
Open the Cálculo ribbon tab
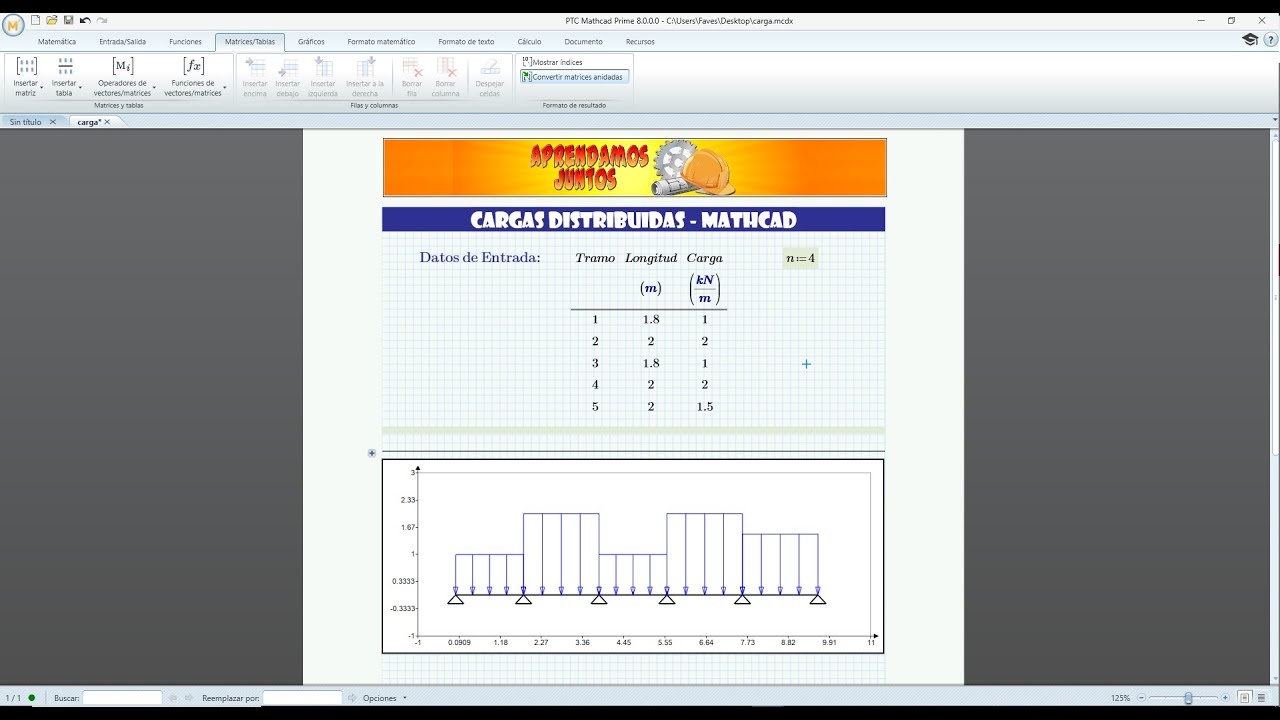(x=529, y=42)
